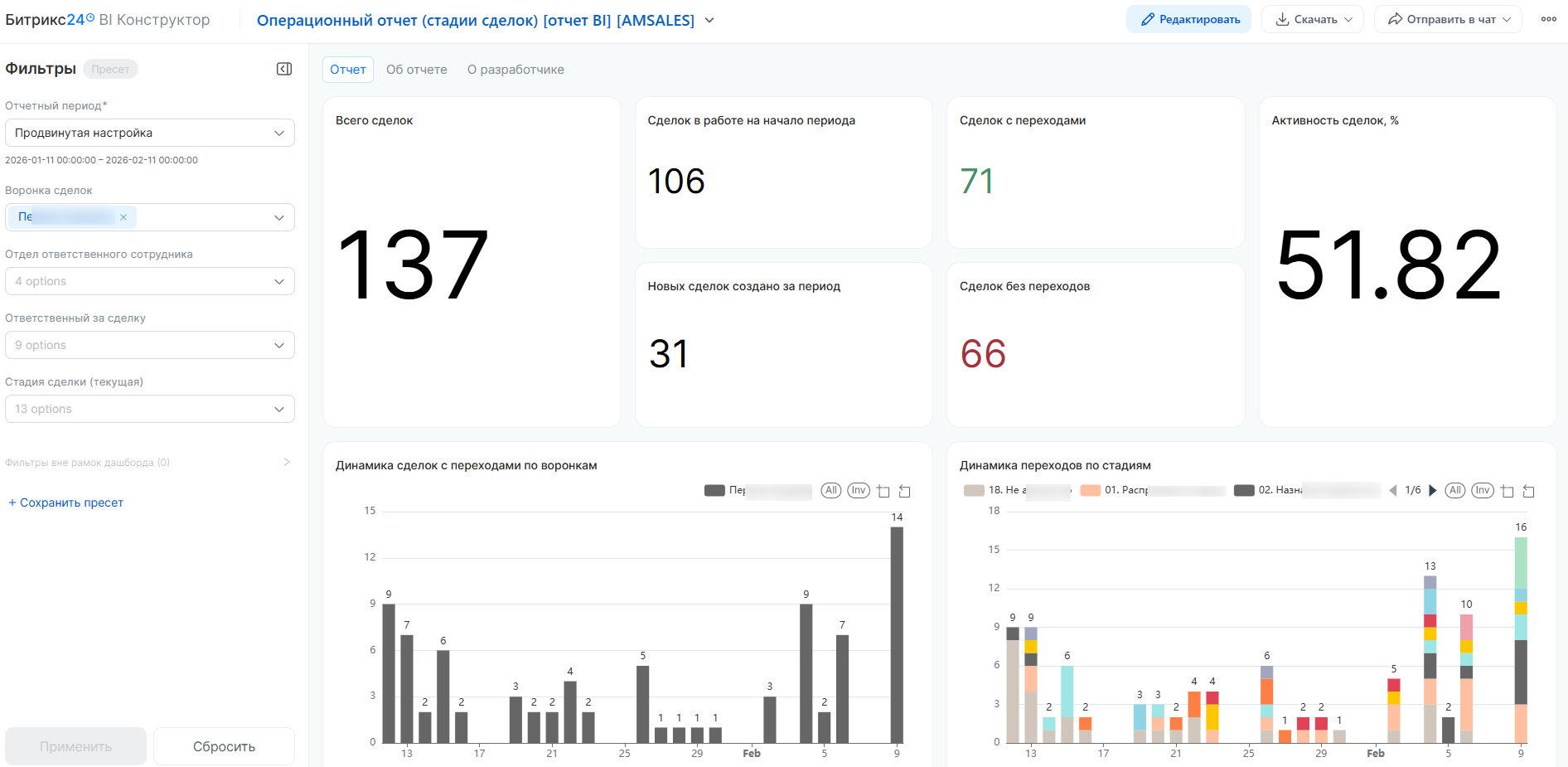Screen dimensions: 1568x767
Task: Toggle All legend selection on funnel chart
Action: 831,490
